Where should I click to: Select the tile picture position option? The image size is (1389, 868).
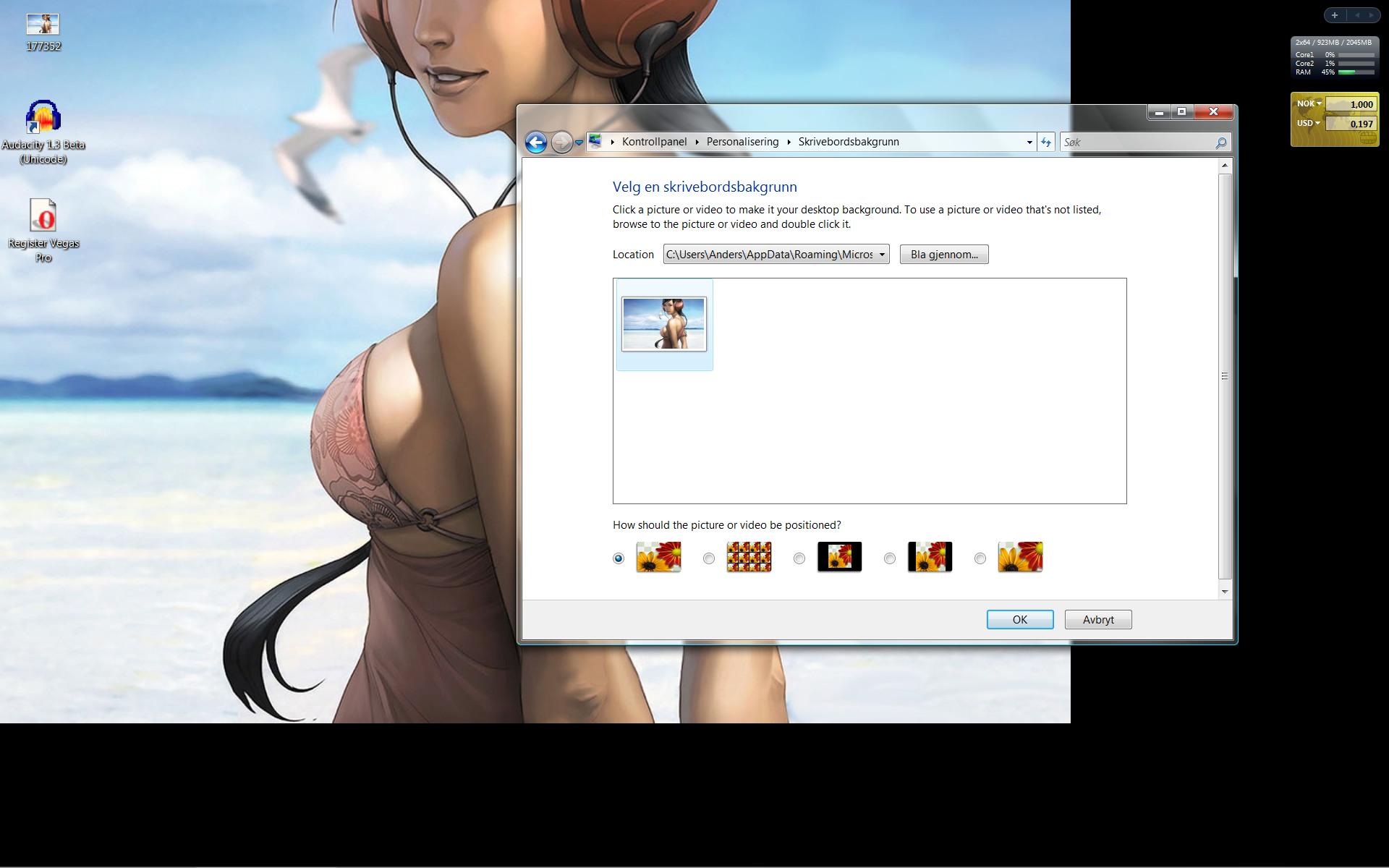click(x=709, y=558)
